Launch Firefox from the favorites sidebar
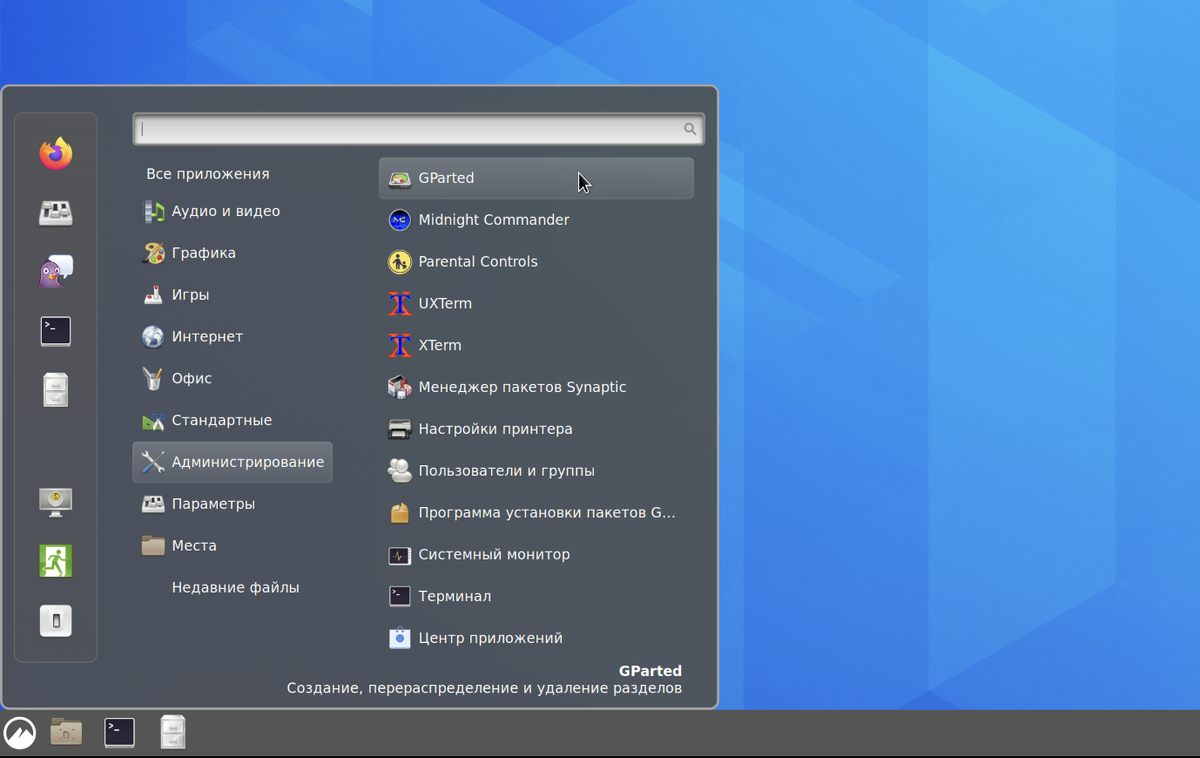The height and width of the screenshot is (758, 1200). pyautogui.click(x=56, y=153)
